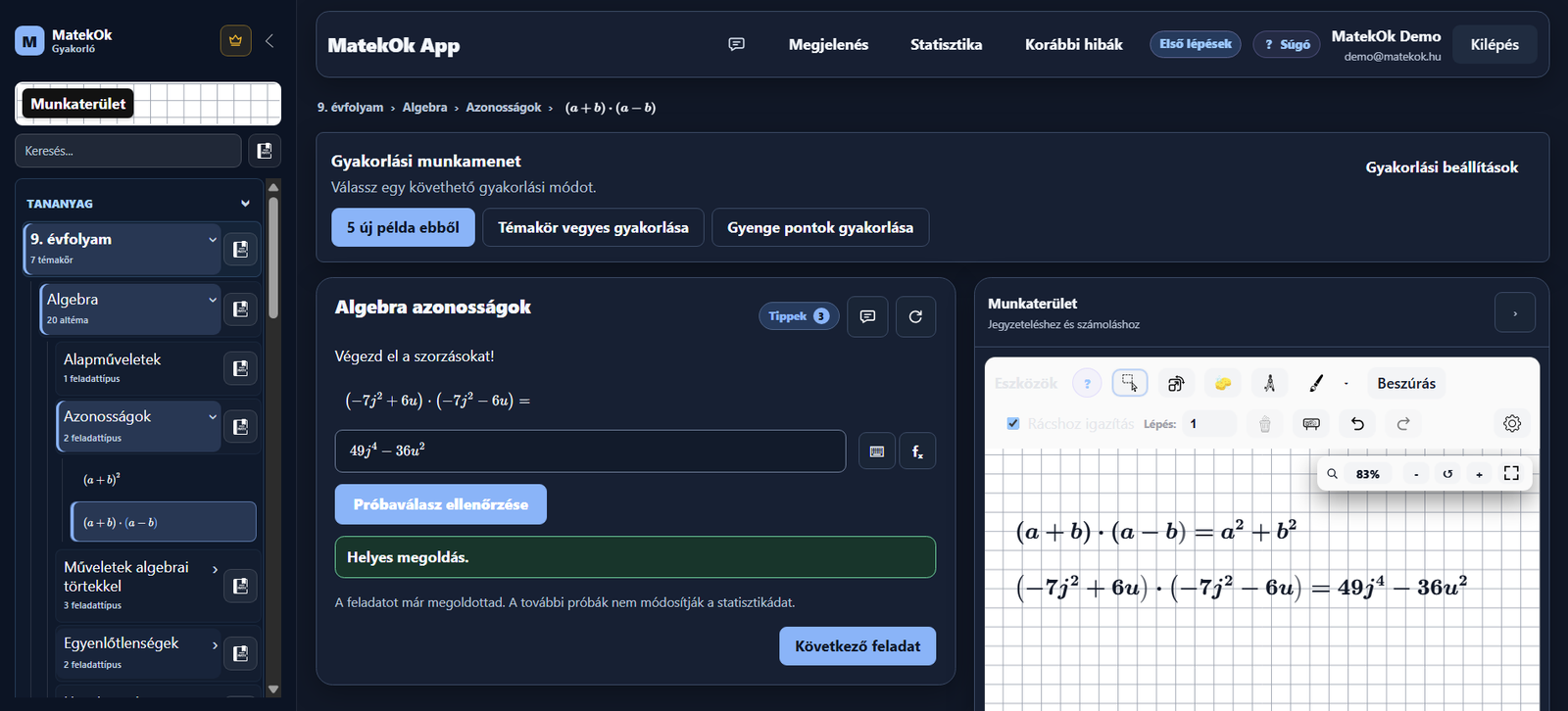Select the 5 új példa ebből mode

coord(403,227)
